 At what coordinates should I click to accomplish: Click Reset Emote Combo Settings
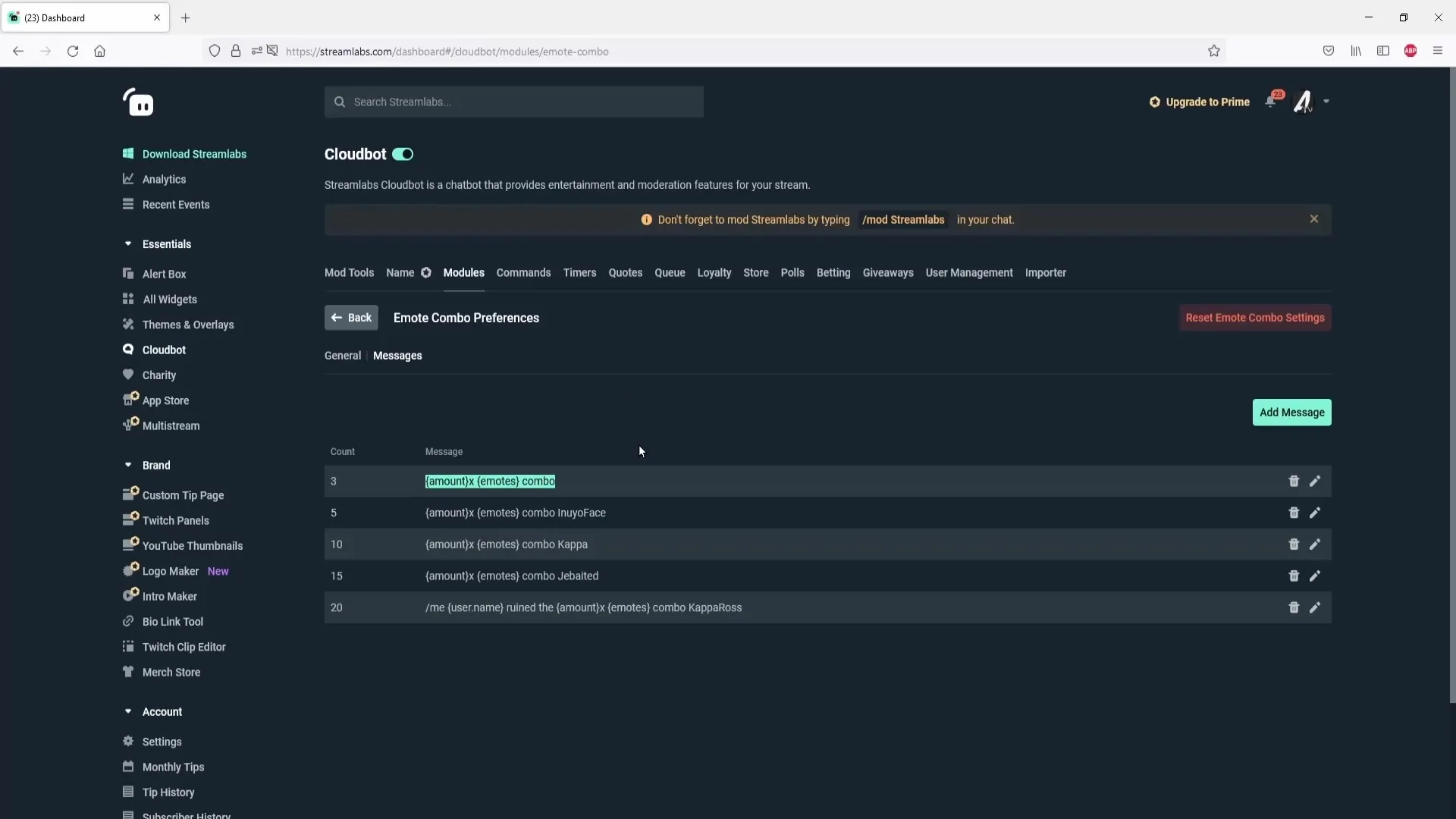pyautogui.click(x=1255, y=318)
